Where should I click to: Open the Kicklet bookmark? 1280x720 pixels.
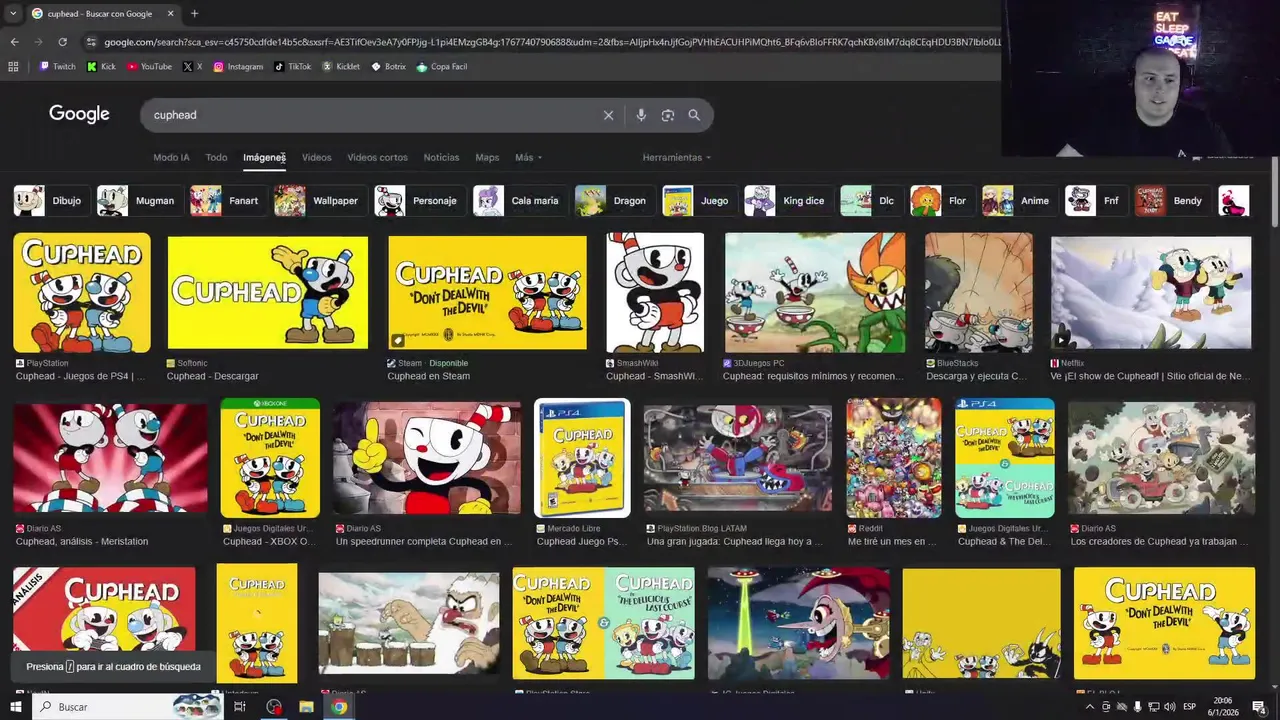[x=341, y=67]
